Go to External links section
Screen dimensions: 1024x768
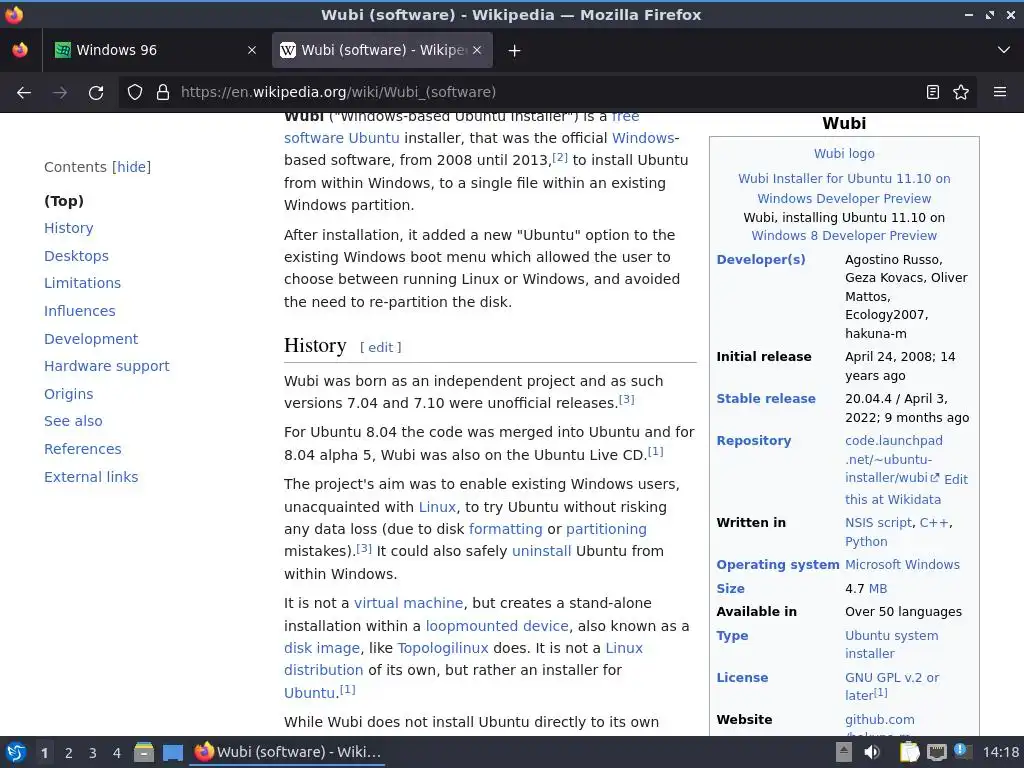tap(91, 477)
